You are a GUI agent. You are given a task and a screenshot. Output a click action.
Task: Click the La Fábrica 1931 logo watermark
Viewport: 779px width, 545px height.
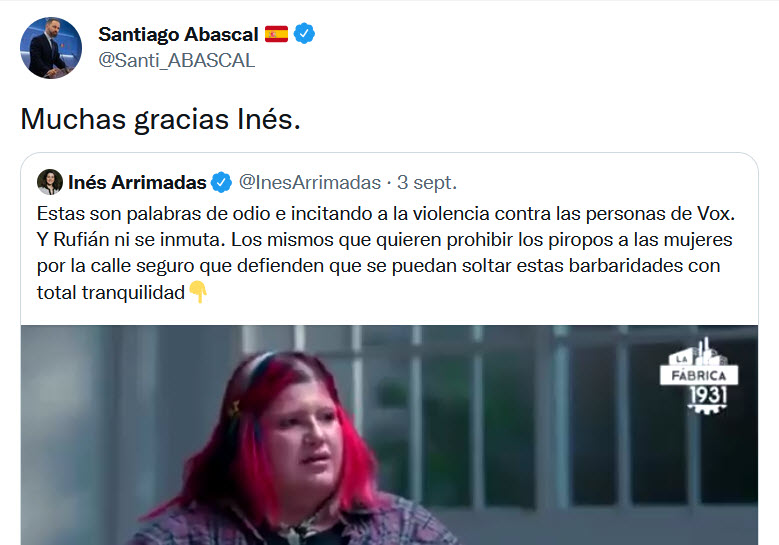click(x=699, y=376)
